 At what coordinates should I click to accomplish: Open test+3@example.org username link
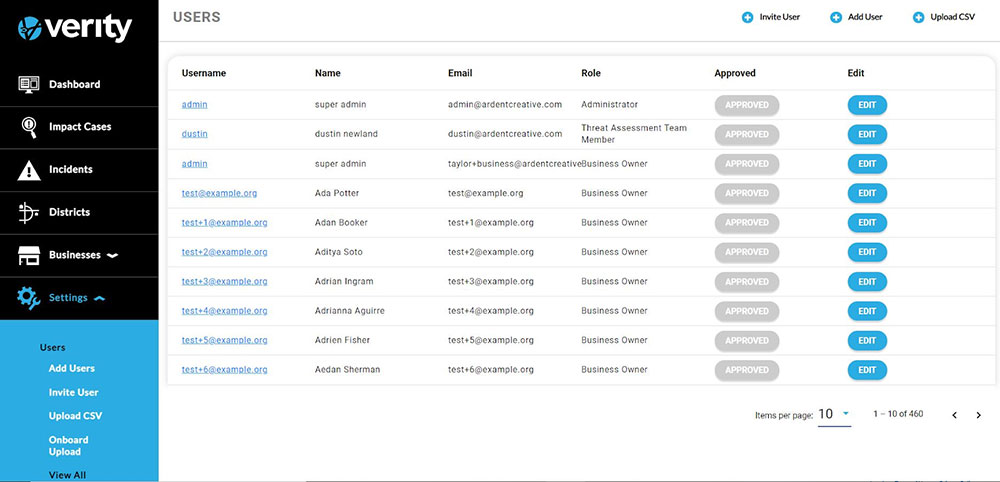click(x=224, y=282)
